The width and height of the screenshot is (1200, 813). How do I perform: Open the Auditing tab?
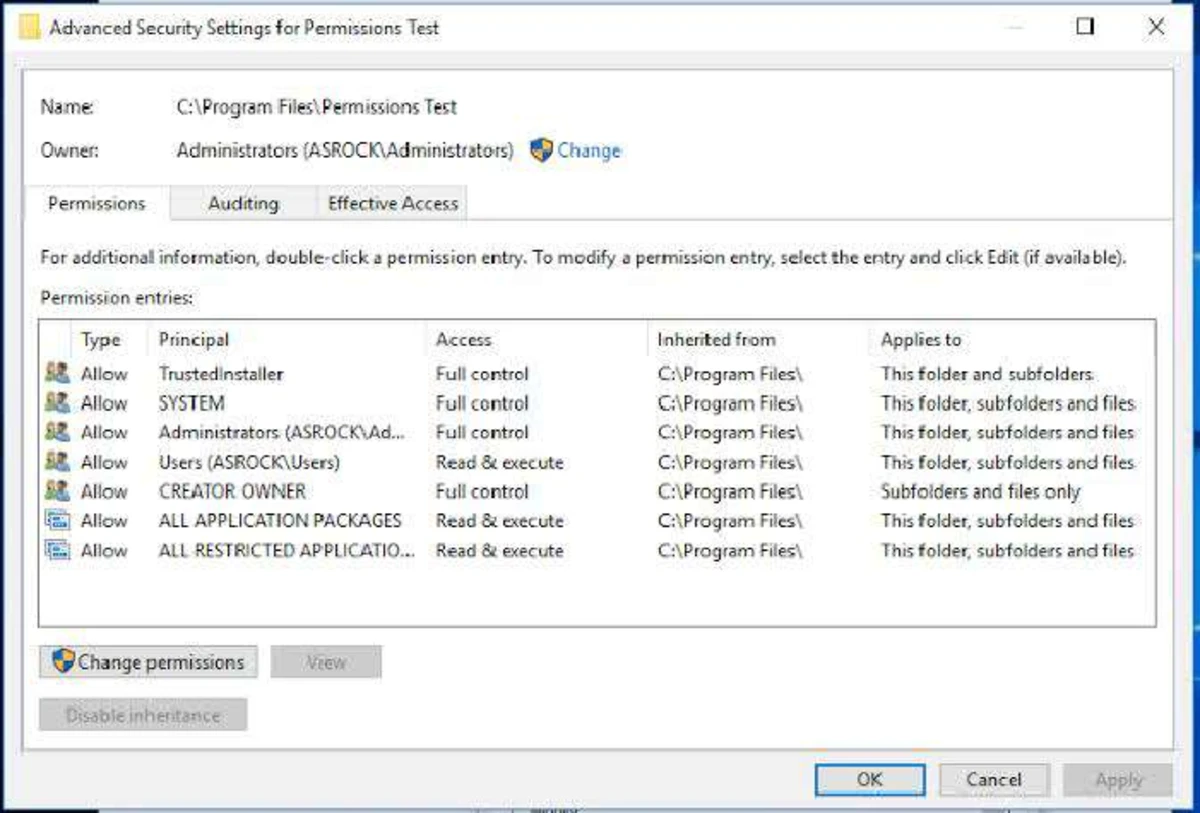tap(243, 204)
